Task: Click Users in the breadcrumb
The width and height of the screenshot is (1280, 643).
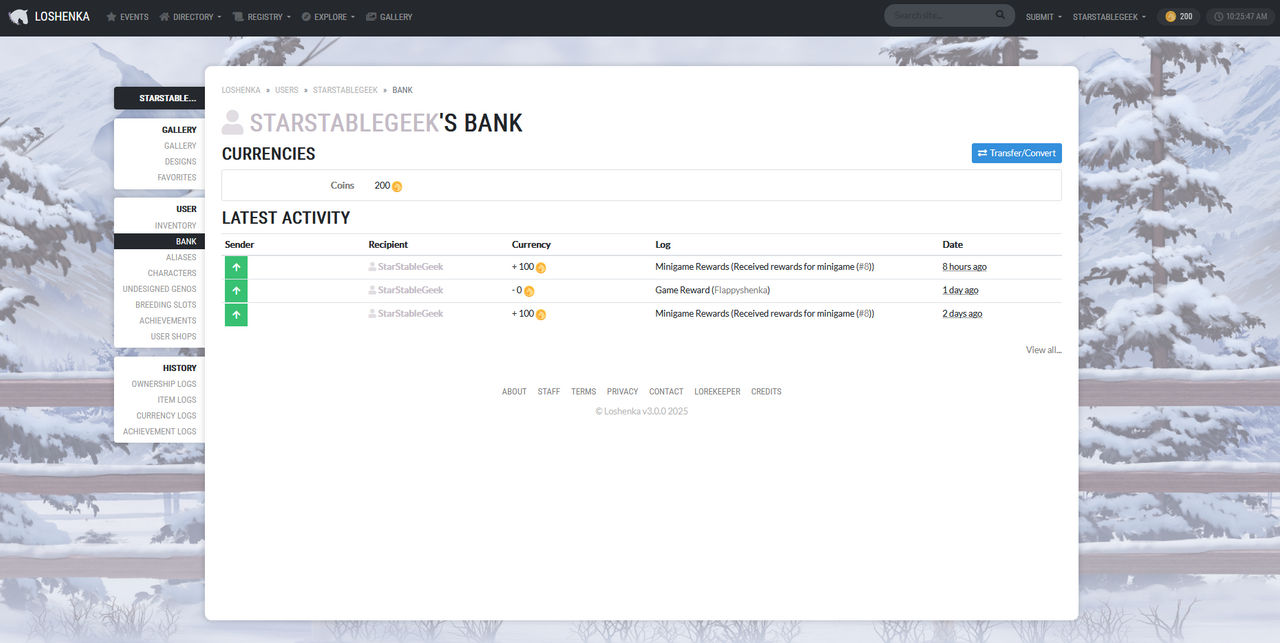Action: [287, 90]
